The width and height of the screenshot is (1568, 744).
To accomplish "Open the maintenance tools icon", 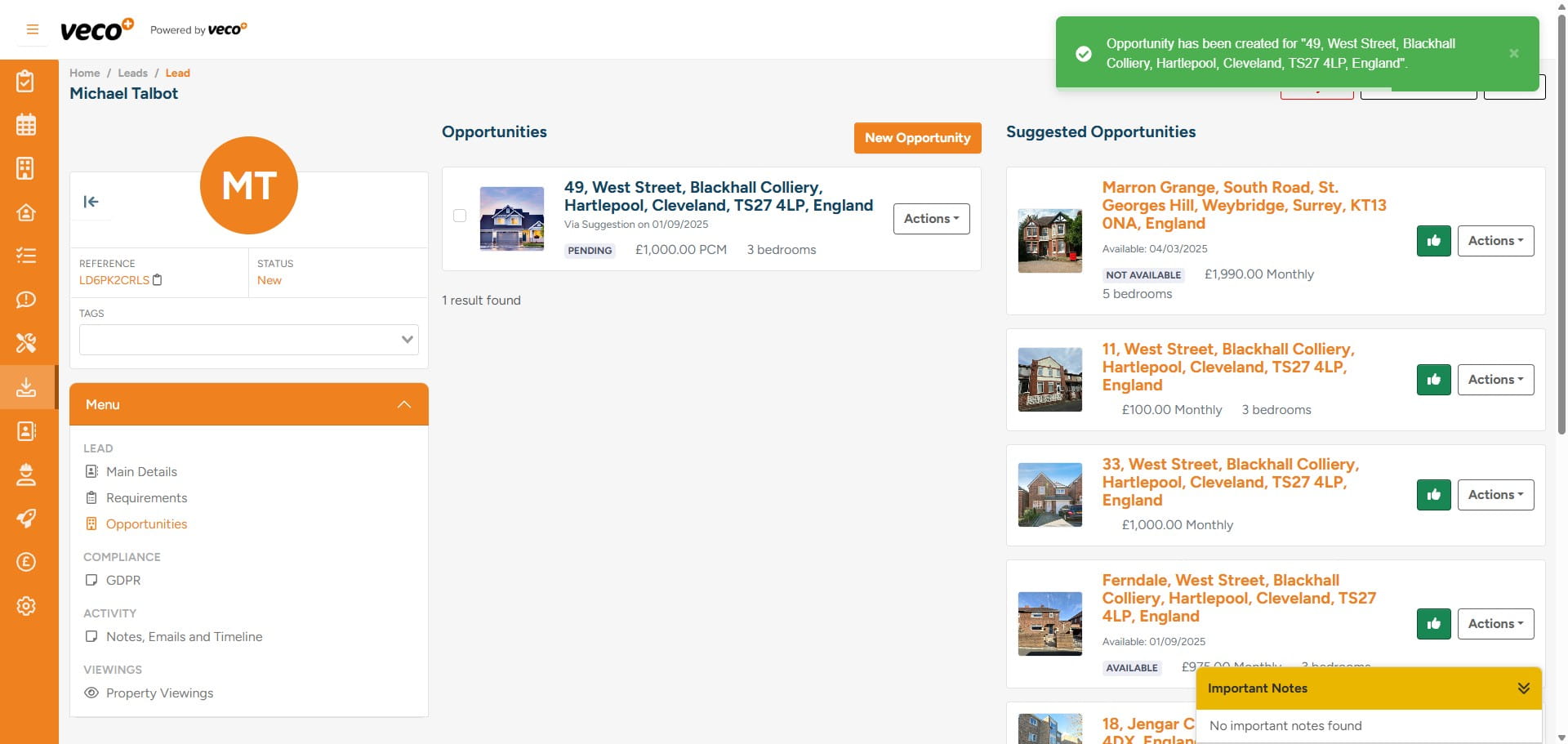I will tap(27, 343).
